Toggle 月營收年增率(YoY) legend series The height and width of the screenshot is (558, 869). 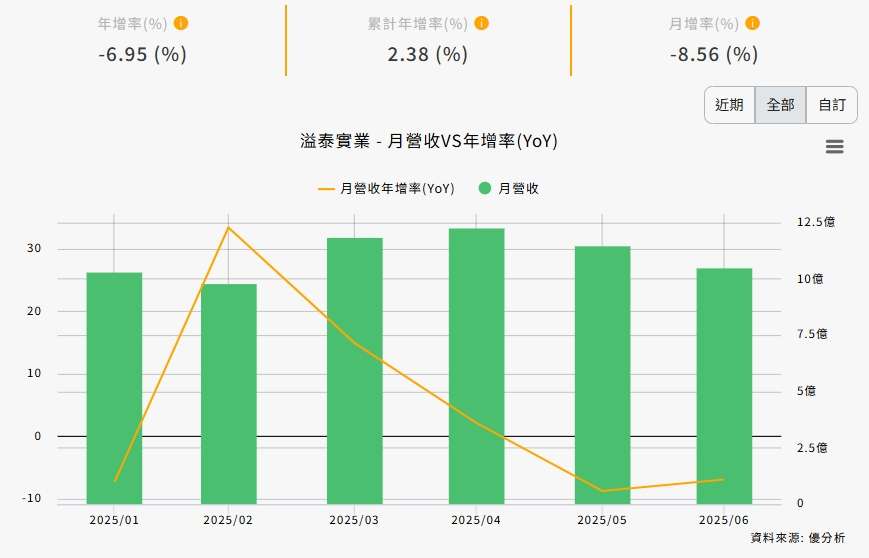coord(386,188)
